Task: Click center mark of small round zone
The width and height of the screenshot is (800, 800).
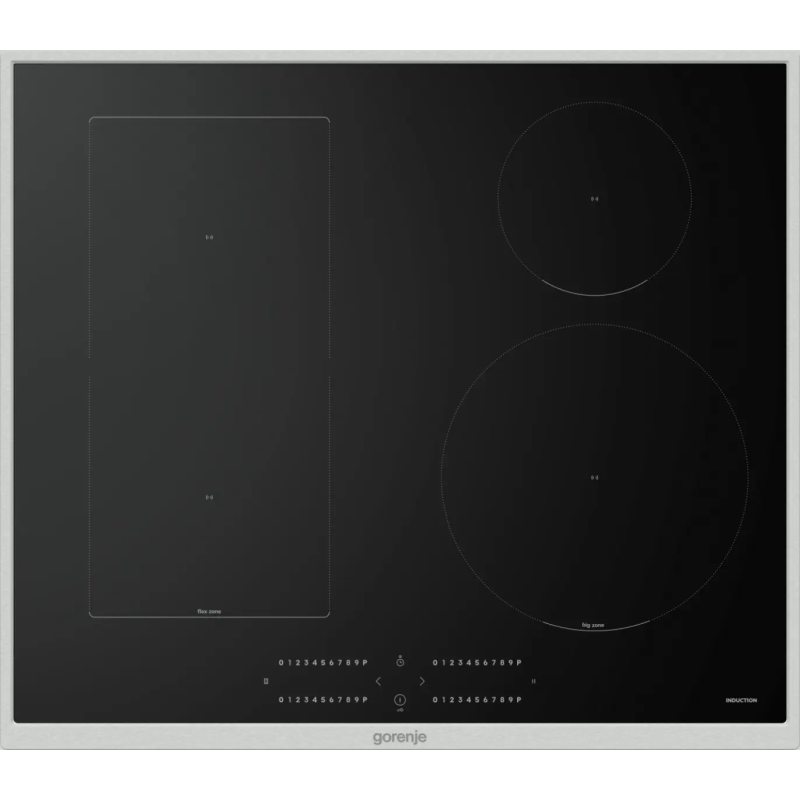Action: [x=594, y=199]
